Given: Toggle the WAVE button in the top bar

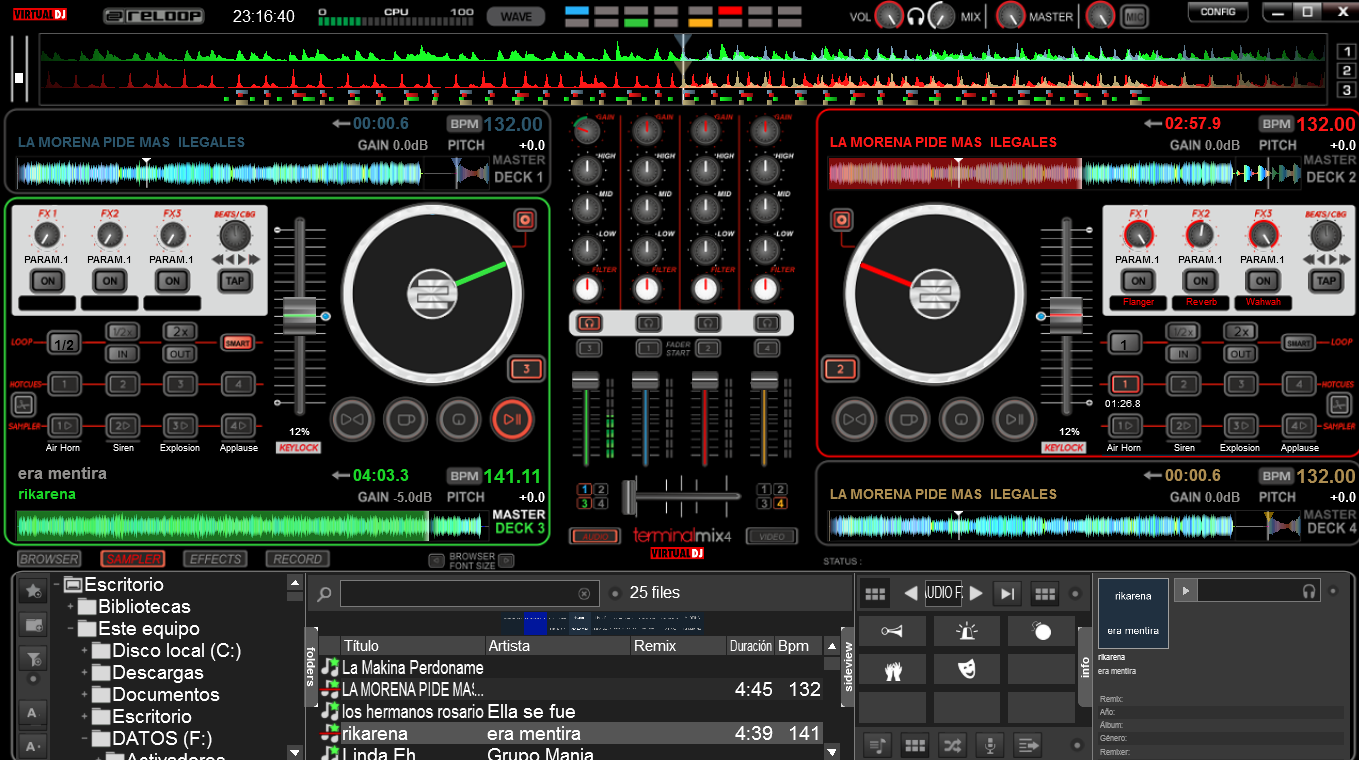Looking at the screenshot, I should pos(516,16).
